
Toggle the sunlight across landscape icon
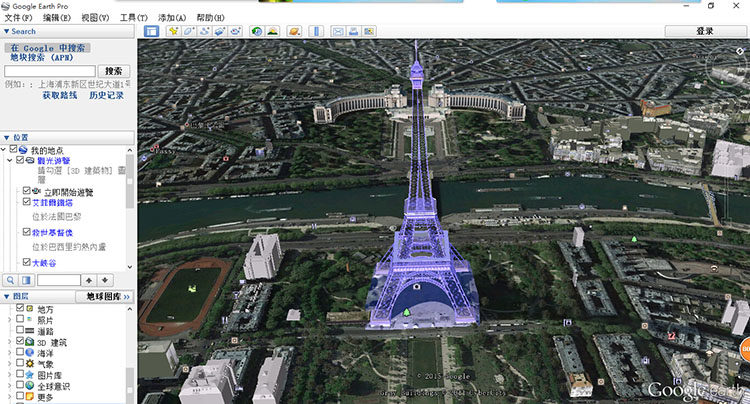tap(273, 32)
